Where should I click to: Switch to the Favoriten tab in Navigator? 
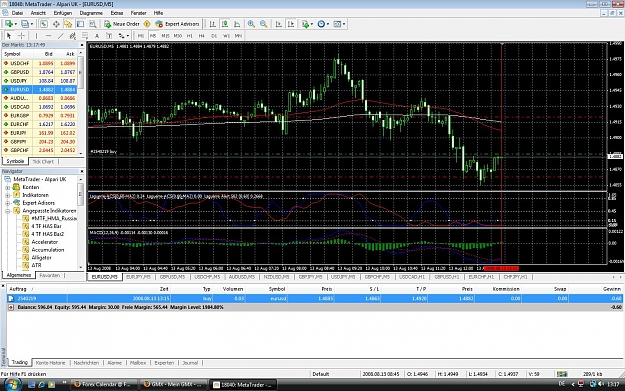[x=50, y=275]
